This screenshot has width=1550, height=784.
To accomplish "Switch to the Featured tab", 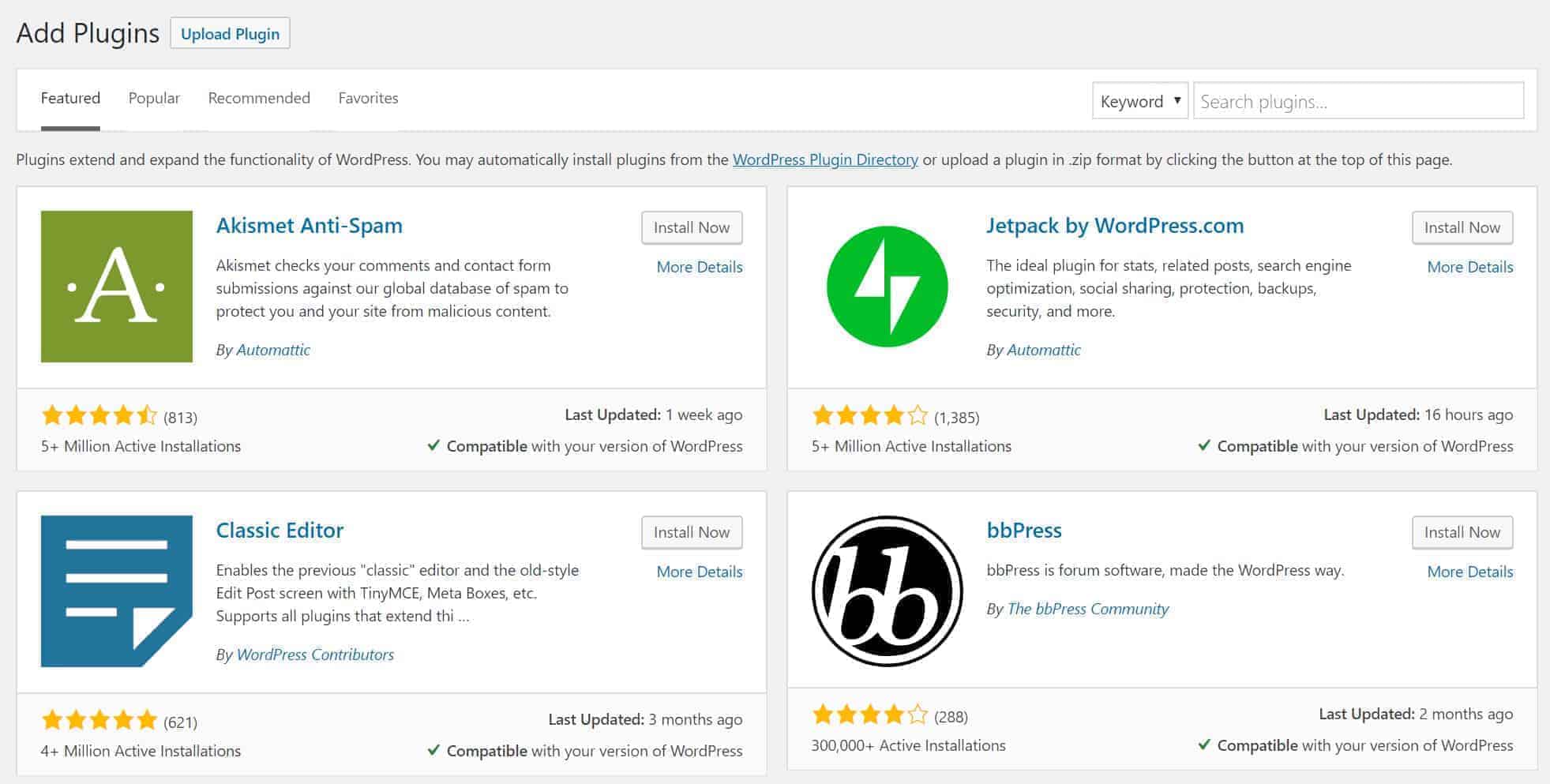I will coord(70,98).
